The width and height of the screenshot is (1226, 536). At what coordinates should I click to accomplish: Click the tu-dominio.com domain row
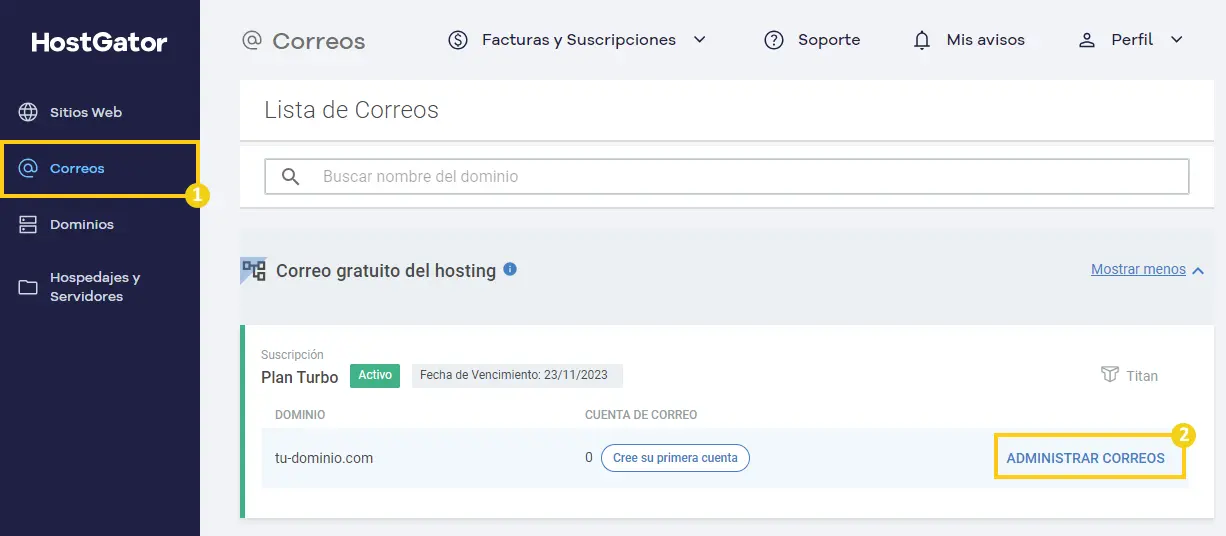coord(724,458)
